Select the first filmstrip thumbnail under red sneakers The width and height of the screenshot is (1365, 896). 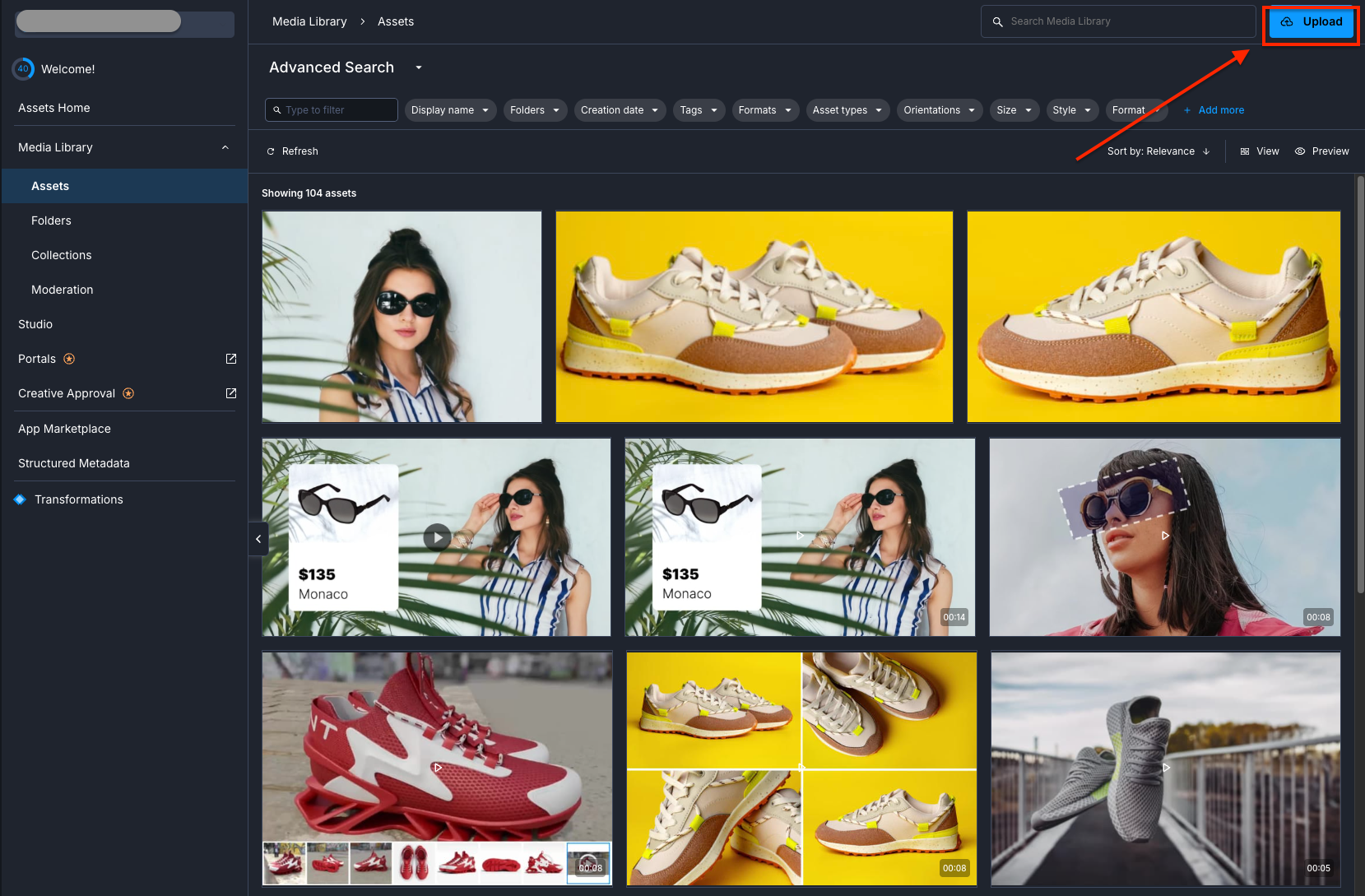point(283,863)
